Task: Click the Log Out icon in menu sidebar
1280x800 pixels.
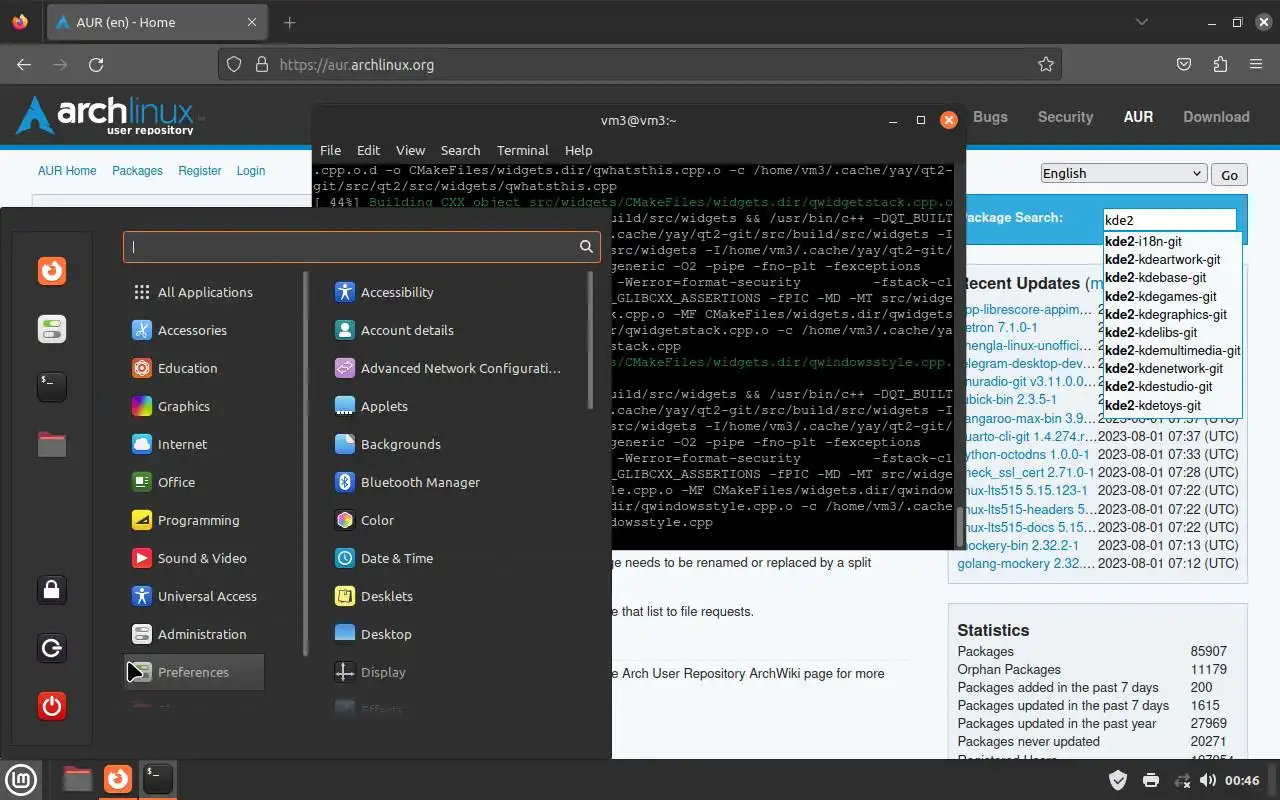Action: (x=52, y=648)
